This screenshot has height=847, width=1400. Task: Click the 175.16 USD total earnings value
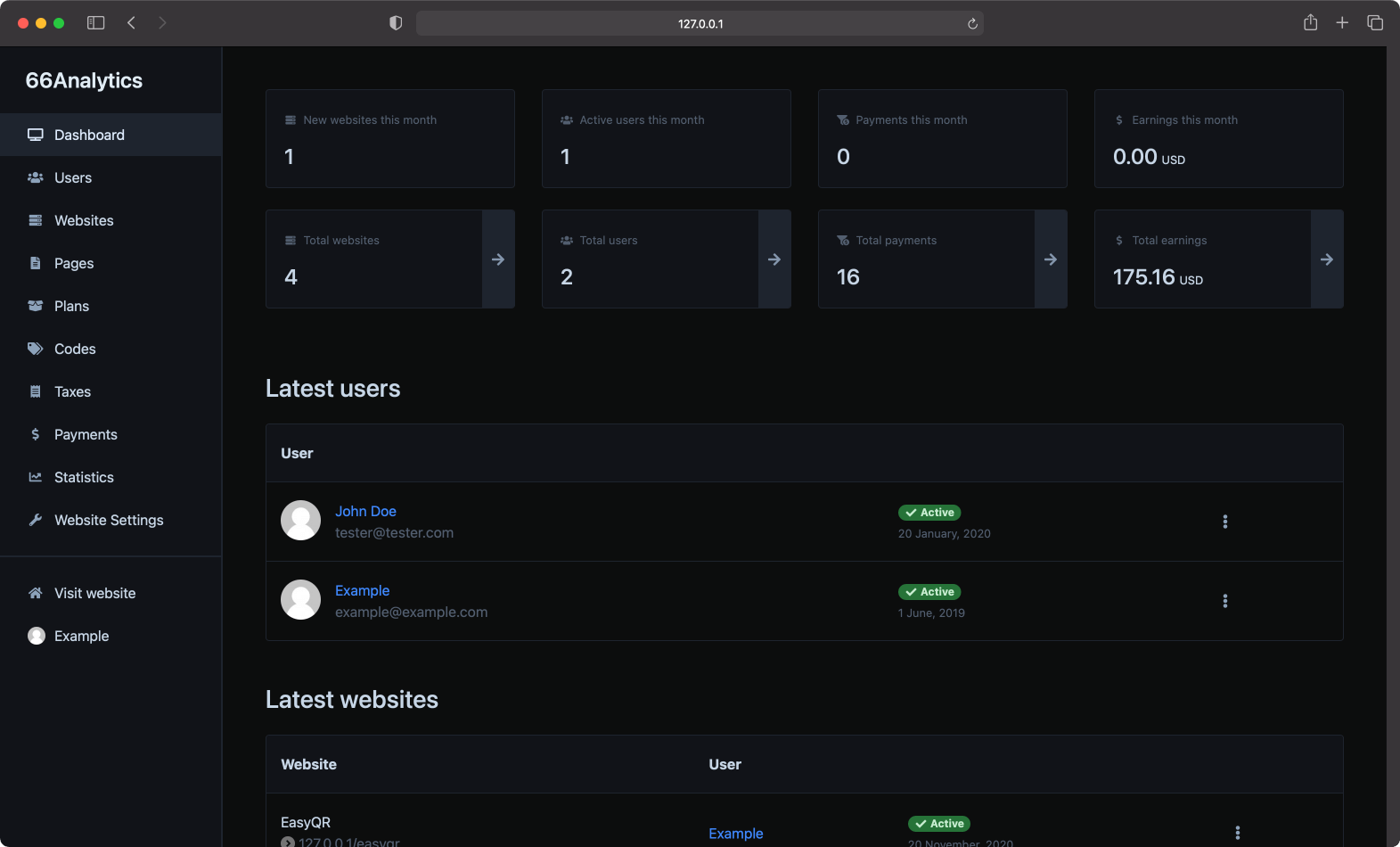pos(1158,277)
